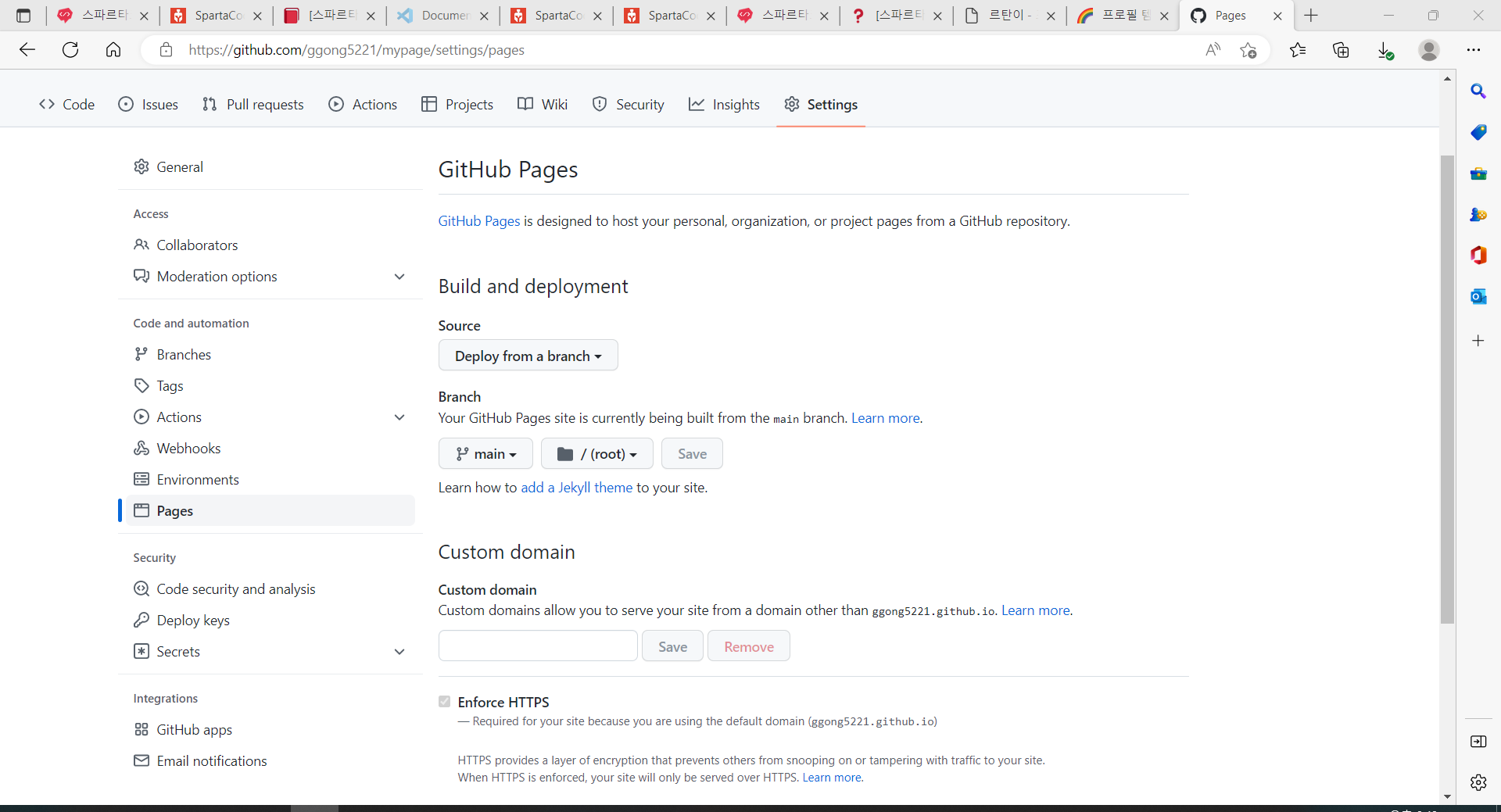Hide the Edge sidebar
The image size is (1501, 812).
point(1478,742)
